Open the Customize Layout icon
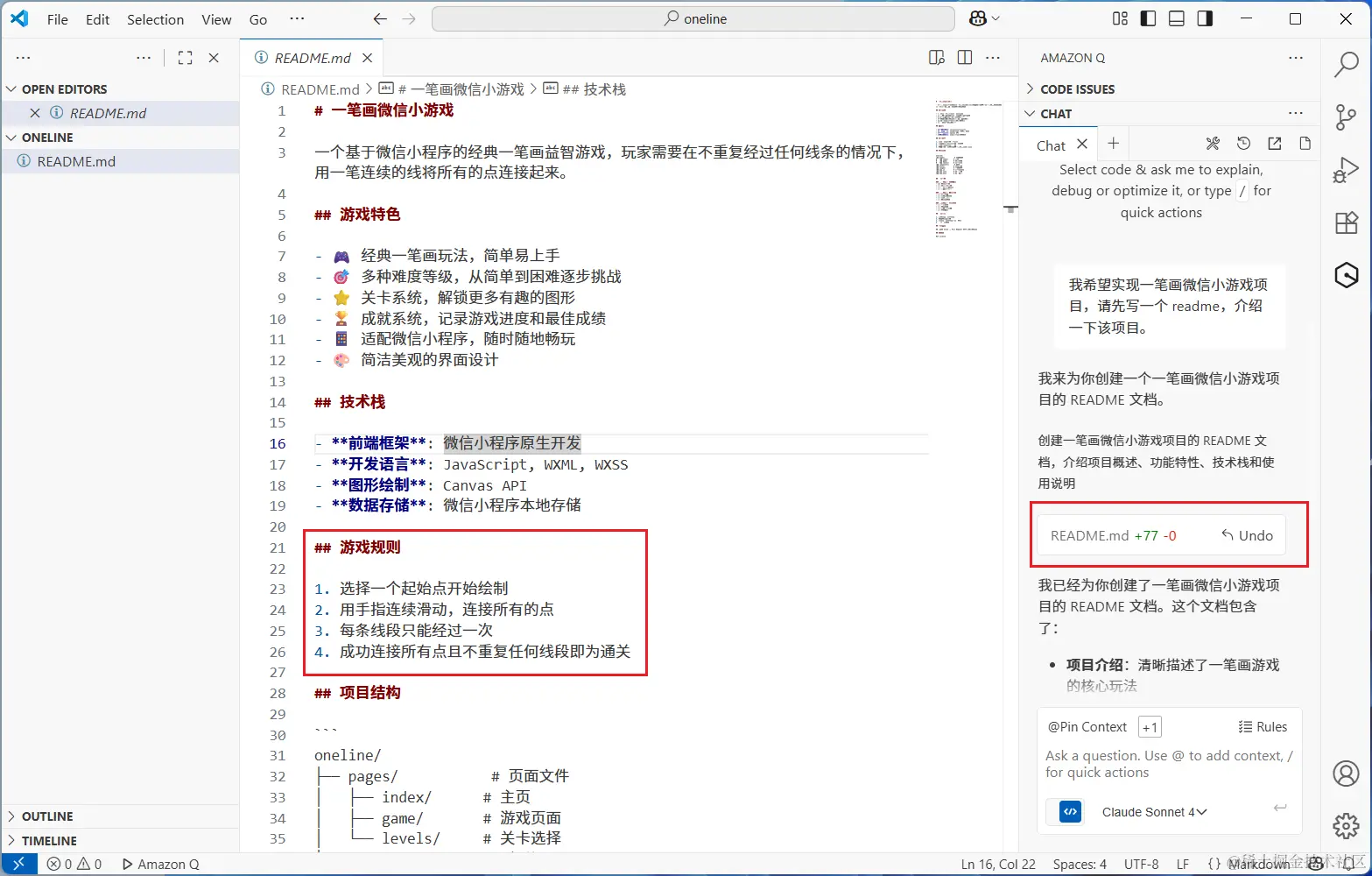Screen dimensions: 1372x876 [x=1120, y=18]
